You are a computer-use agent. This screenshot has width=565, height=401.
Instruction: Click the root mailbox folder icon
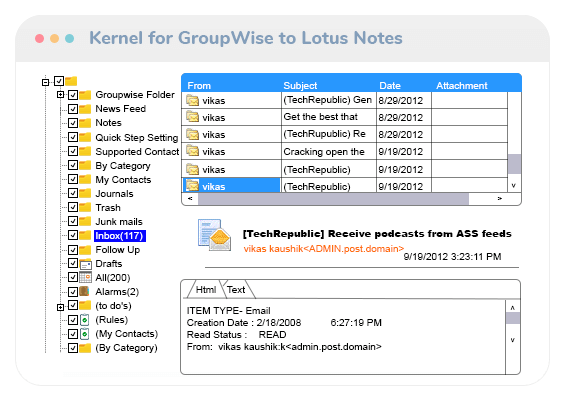tap(71, 81)
